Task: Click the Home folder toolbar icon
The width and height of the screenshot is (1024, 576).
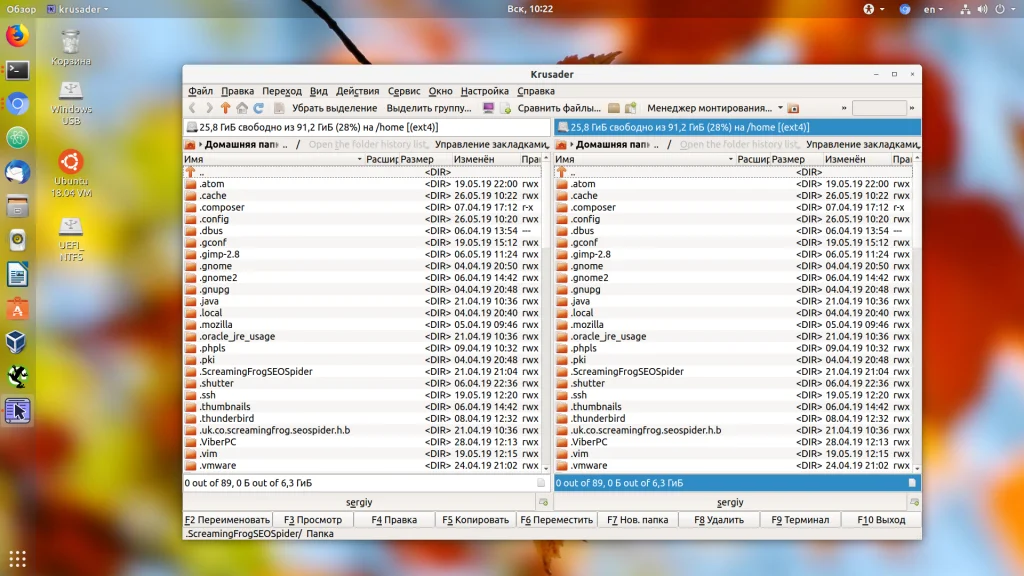Action: coord(242,108)
